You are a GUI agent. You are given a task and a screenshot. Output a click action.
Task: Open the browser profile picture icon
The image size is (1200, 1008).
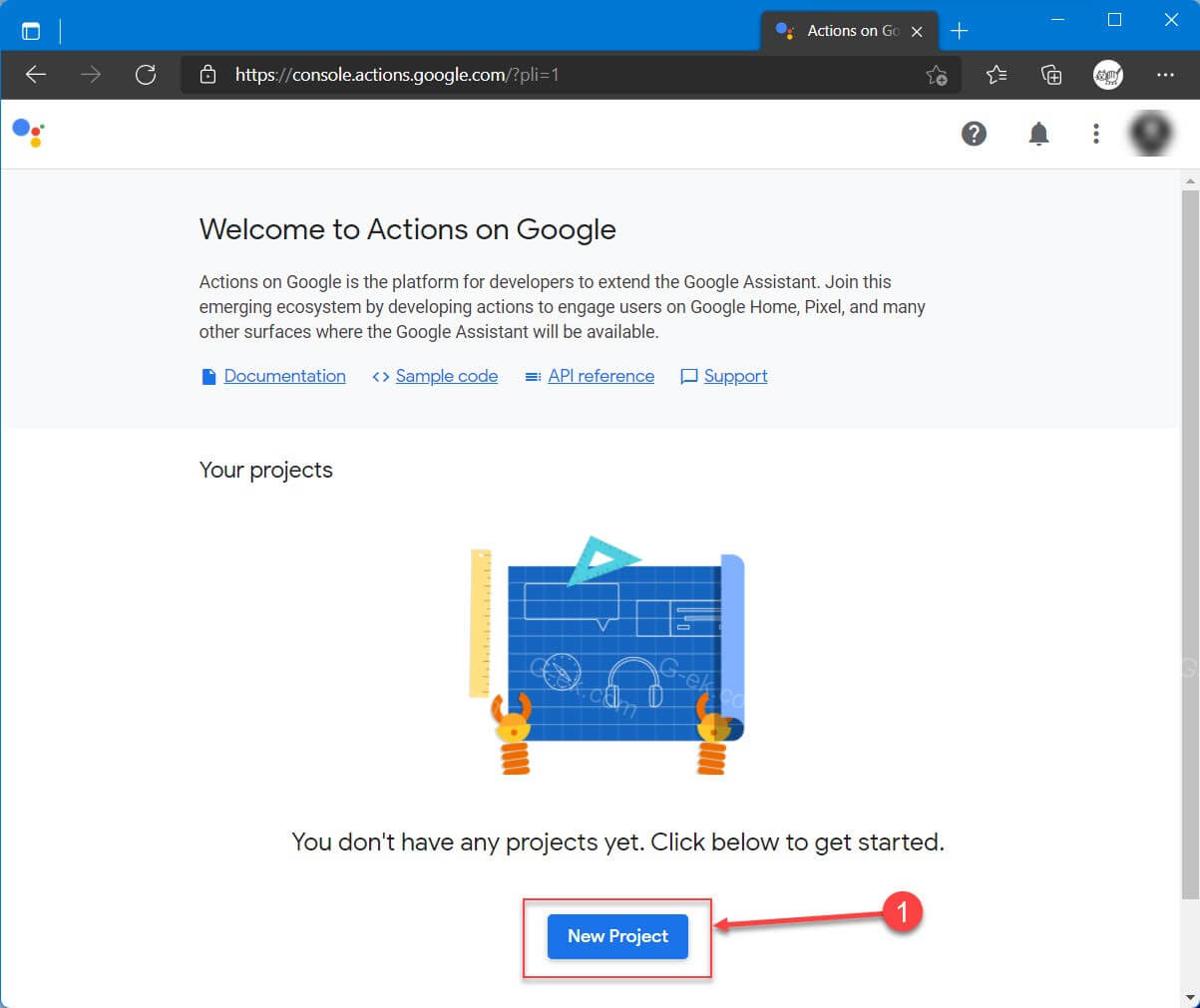point(1107,75)
